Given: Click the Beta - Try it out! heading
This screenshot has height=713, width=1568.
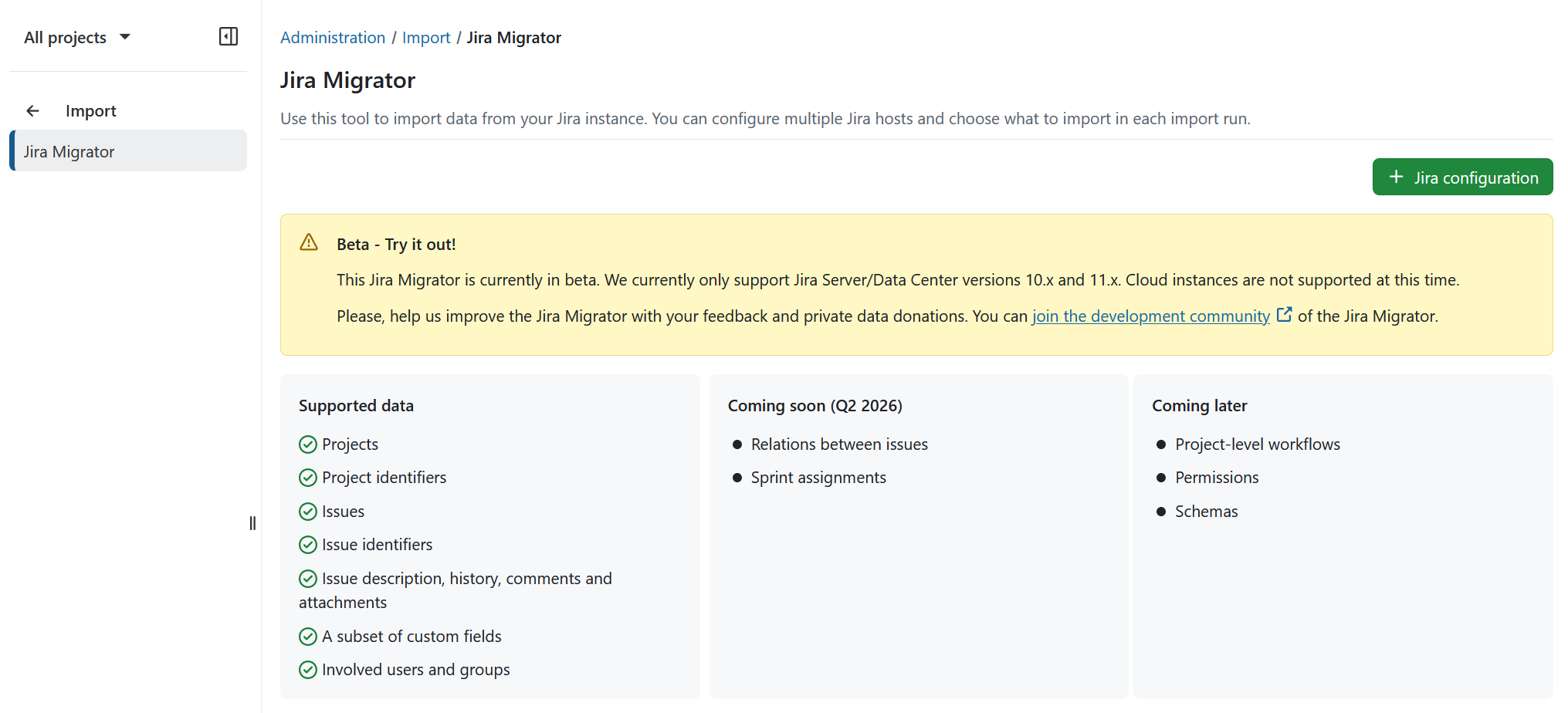Looking at the screenshot, I should tap(396, 245).
